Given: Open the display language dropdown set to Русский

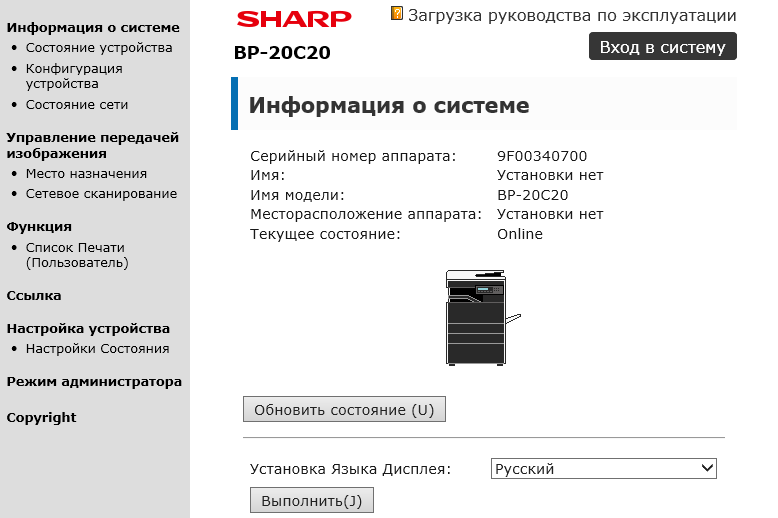Looking at the screenshot, I should (603, 468).
